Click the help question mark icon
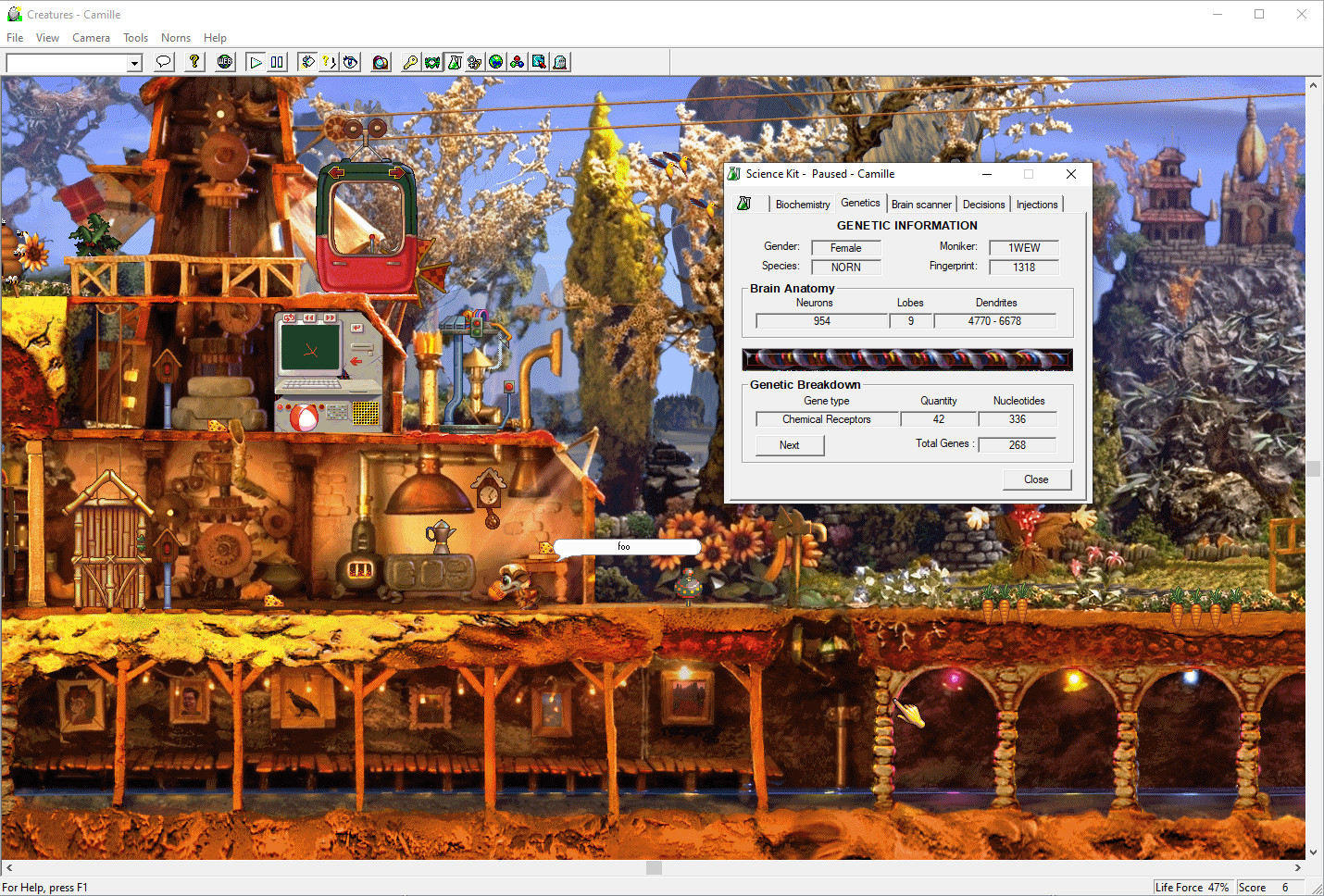 coord(194,62)
